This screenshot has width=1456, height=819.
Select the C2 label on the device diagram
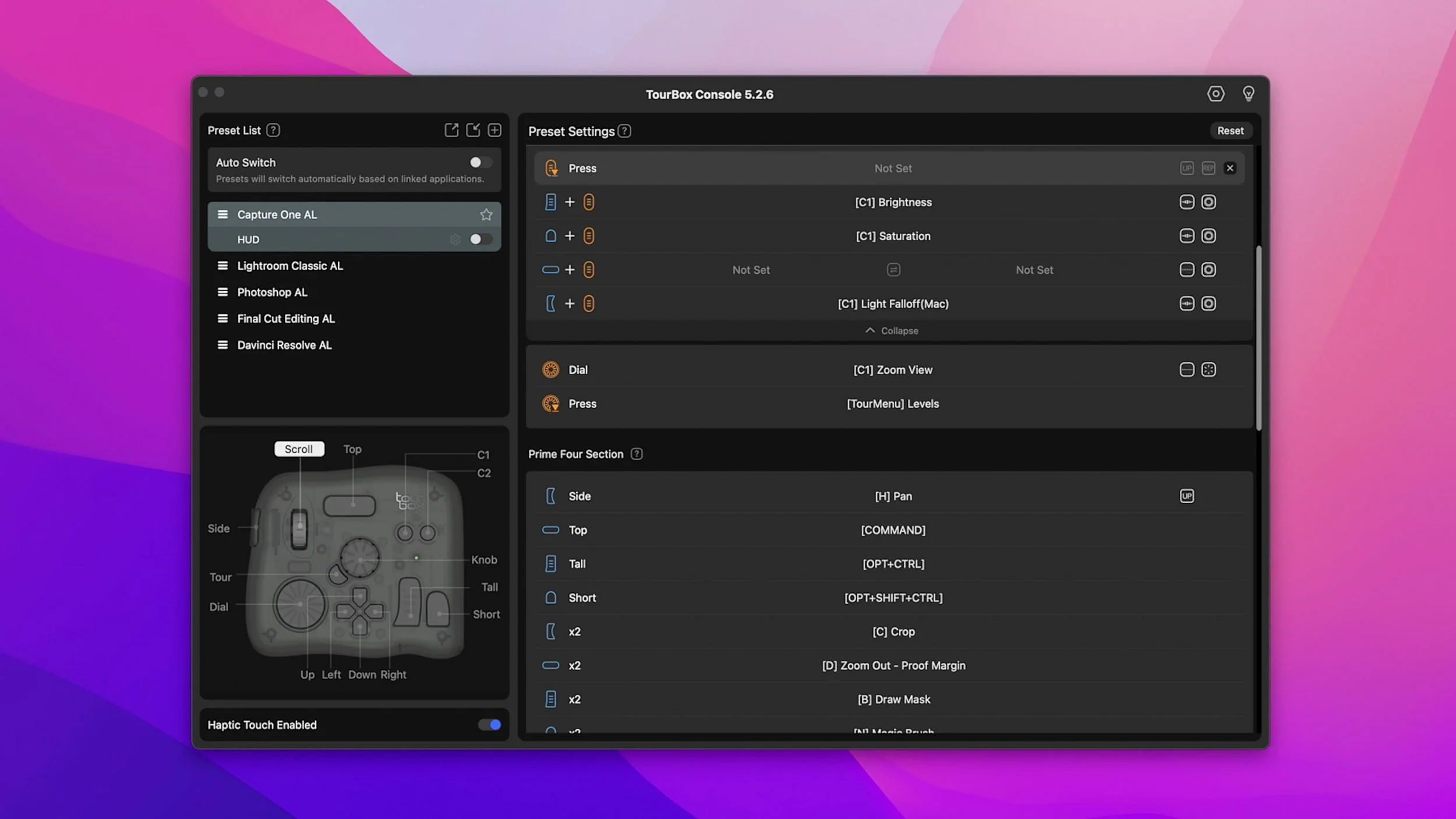[x=484, y=473]
